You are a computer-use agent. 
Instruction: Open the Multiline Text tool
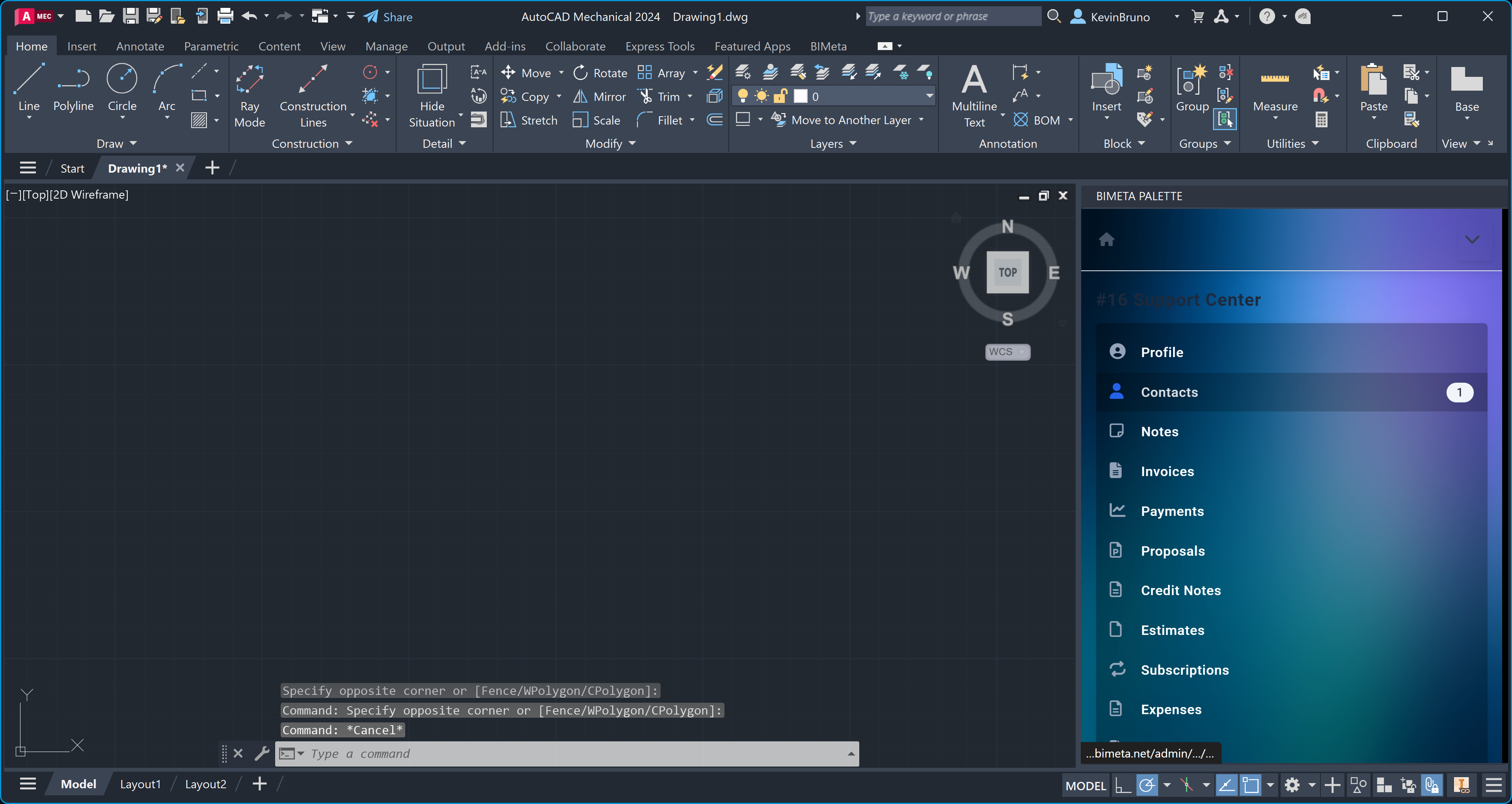[974, 96]
